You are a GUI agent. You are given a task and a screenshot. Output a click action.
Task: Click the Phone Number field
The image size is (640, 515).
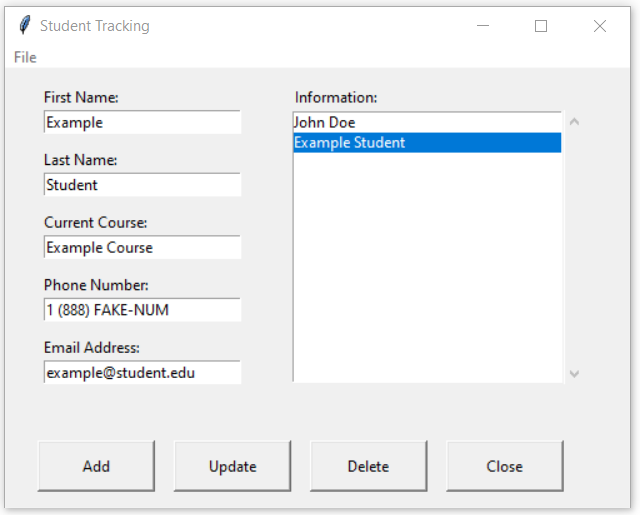tap(142, 310)
